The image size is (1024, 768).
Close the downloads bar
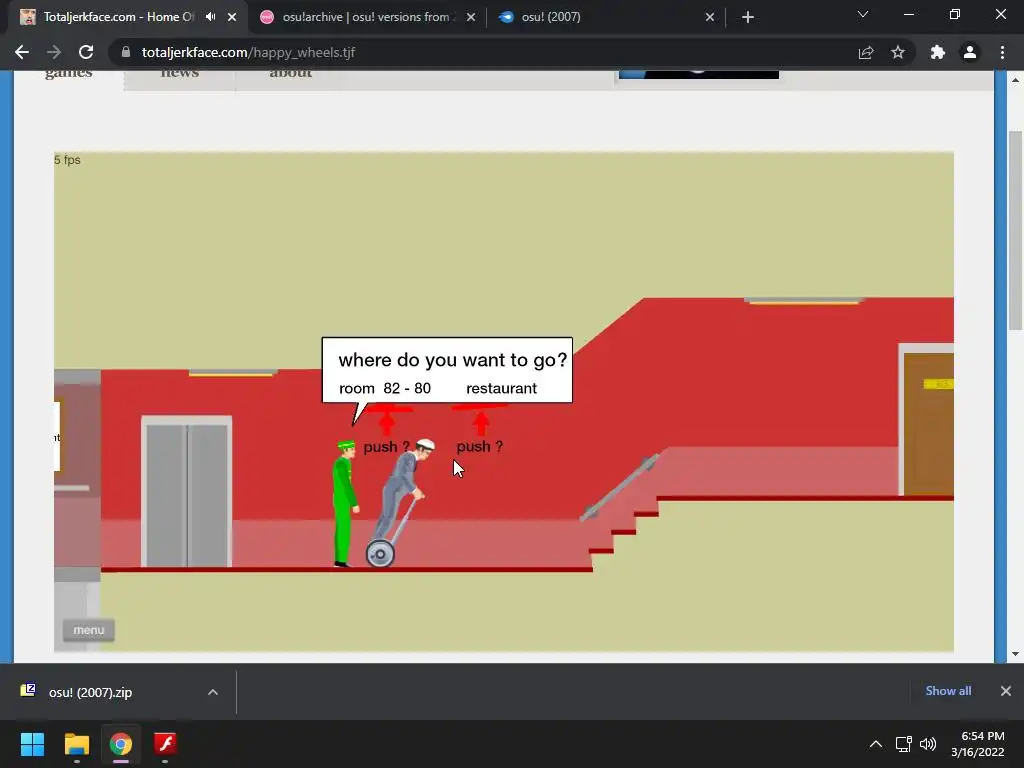[x=1006, y=691]
